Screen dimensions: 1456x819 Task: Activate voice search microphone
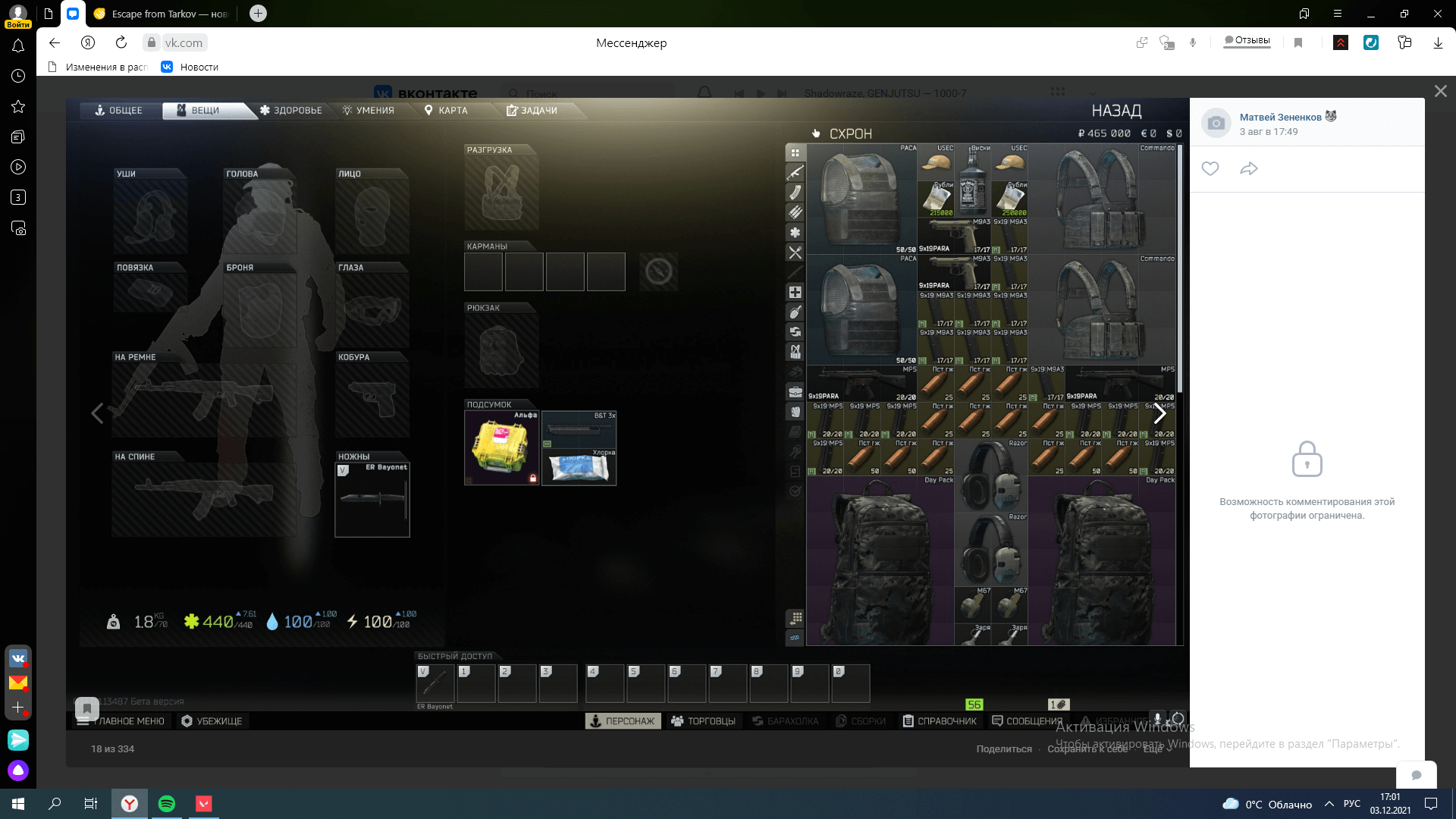pos(1193,42)
